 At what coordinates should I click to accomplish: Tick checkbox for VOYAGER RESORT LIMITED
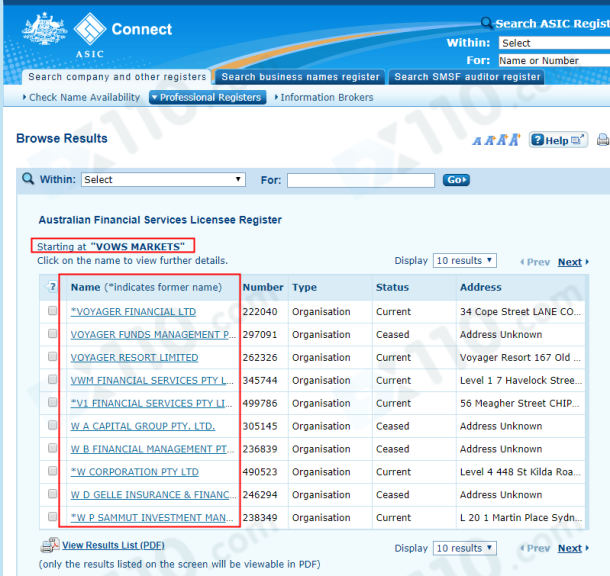[52, 357]
